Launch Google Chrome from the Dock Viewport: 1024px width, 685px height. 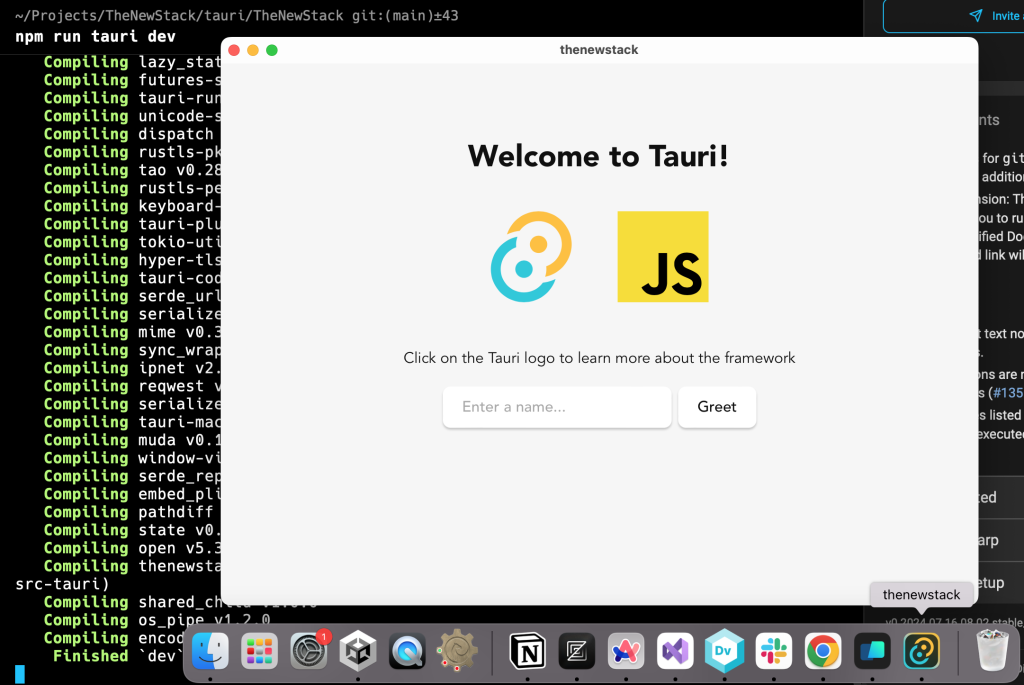coord(823,651)
